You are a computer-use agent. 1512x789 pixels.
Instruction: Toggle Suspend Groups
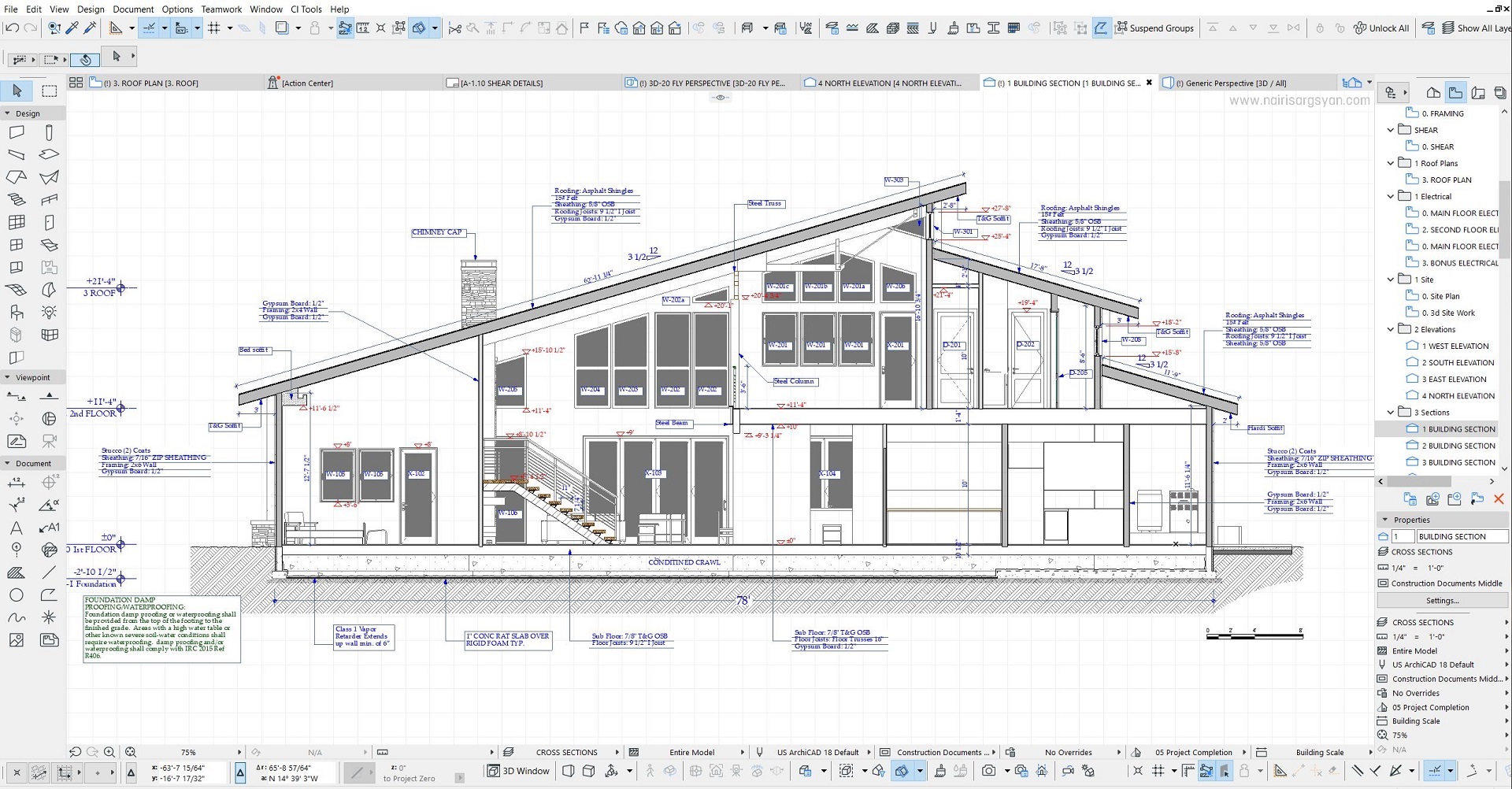pos(1154,28)
